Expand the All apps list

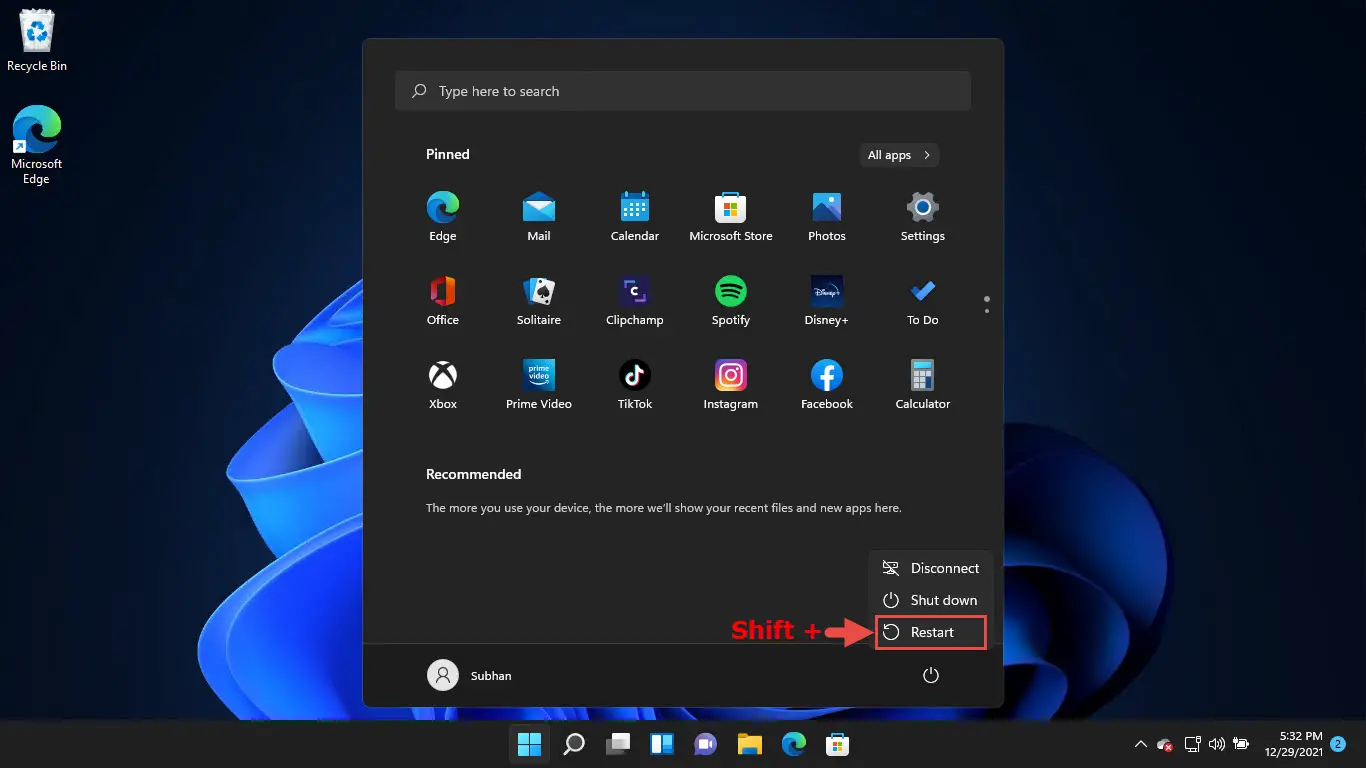[899, 155]
